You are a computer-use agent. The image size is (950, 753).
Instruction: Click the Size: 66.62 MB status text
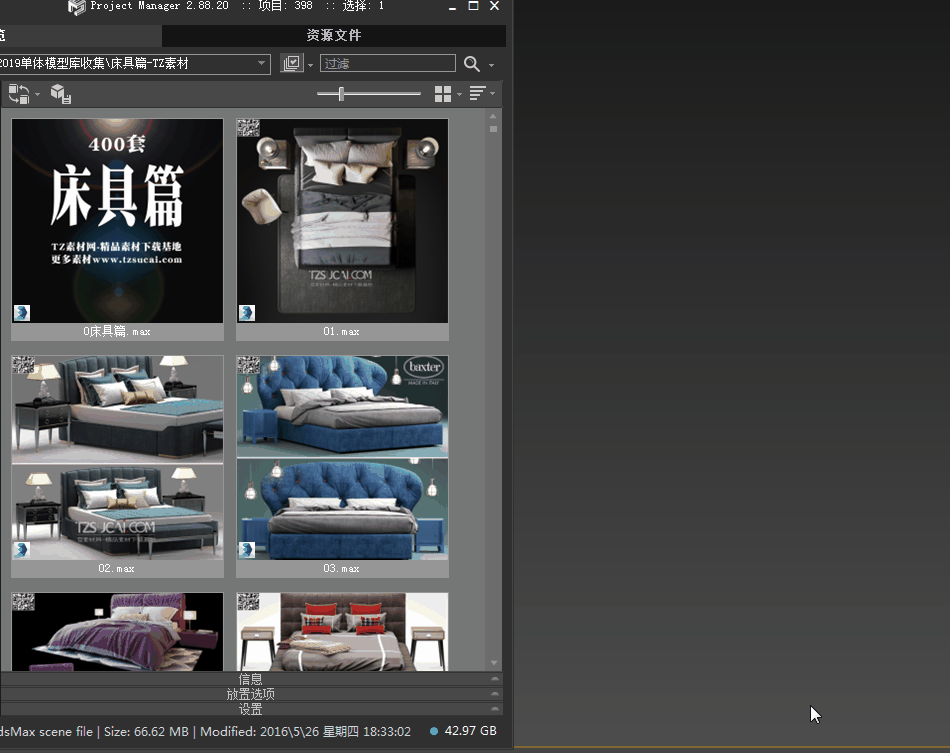(146, 732)
